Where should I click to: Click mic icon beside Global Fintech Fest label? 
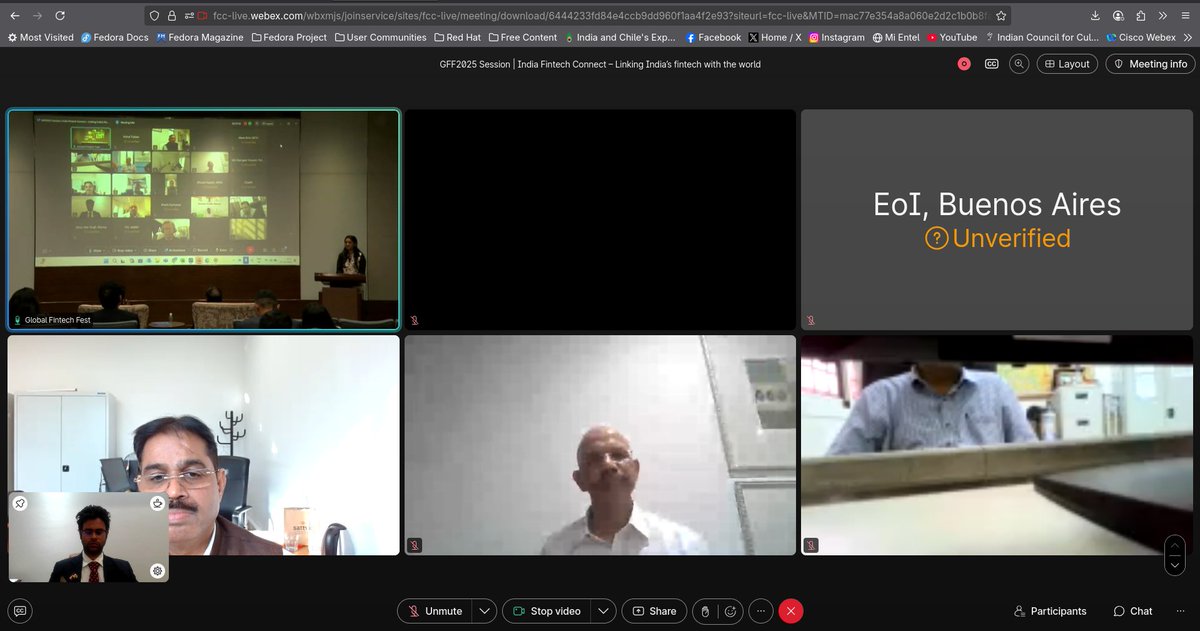pyautogui.click(x=17, y=320)
